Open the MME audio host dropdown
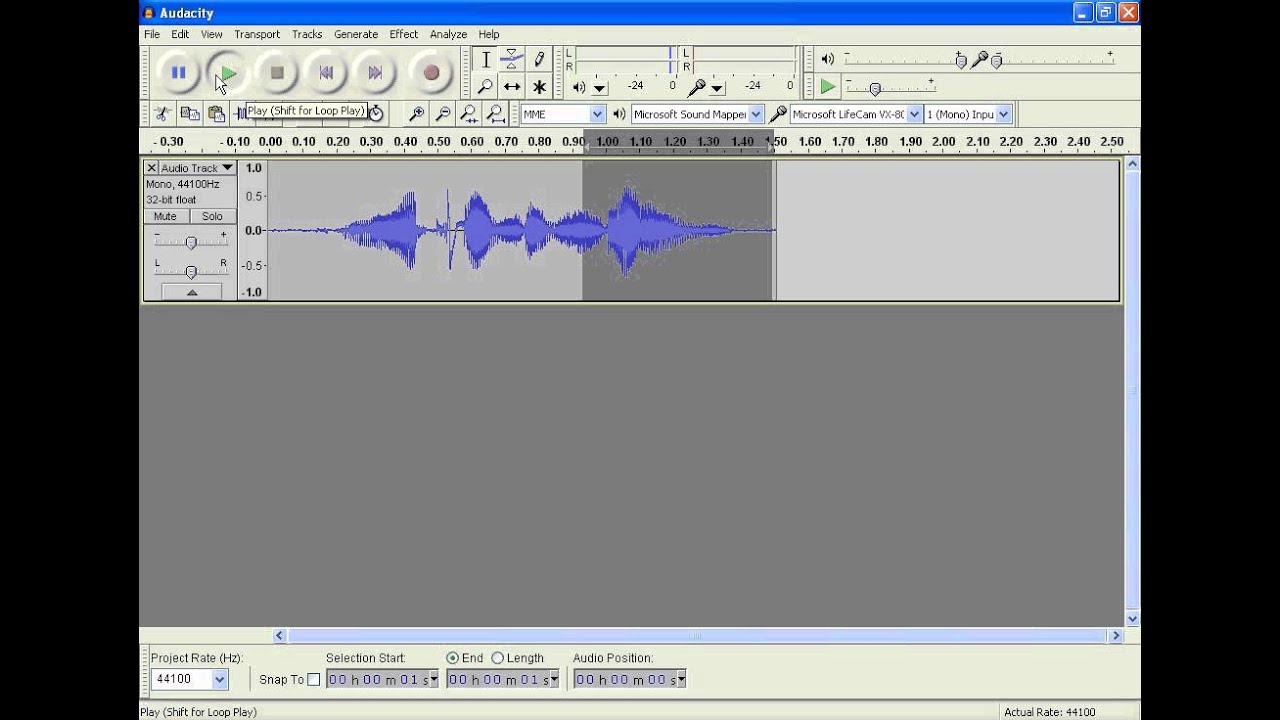 [597, 114]
